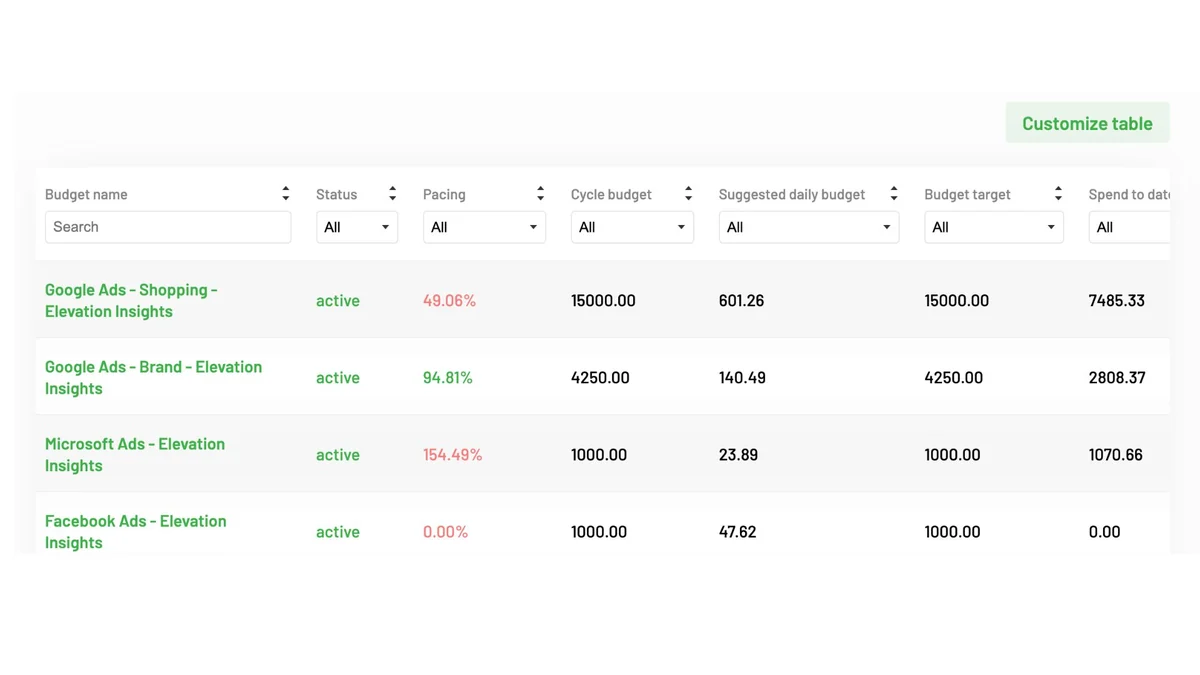Screen dimensions: 1200x675
Task: Select Facebook Ads budget target 1000.00
Action: coord(953,531)
